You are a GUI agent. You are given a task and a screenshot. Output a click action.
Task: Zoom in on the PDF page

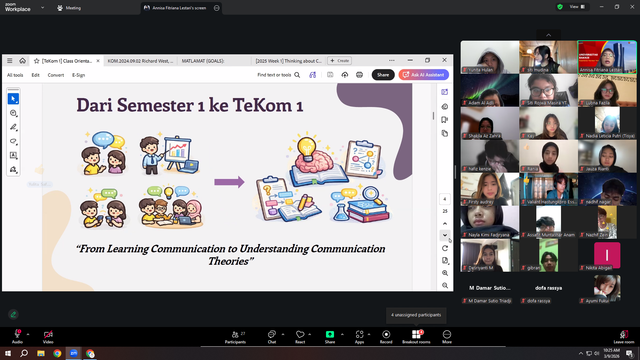click(x=445, y=273)
